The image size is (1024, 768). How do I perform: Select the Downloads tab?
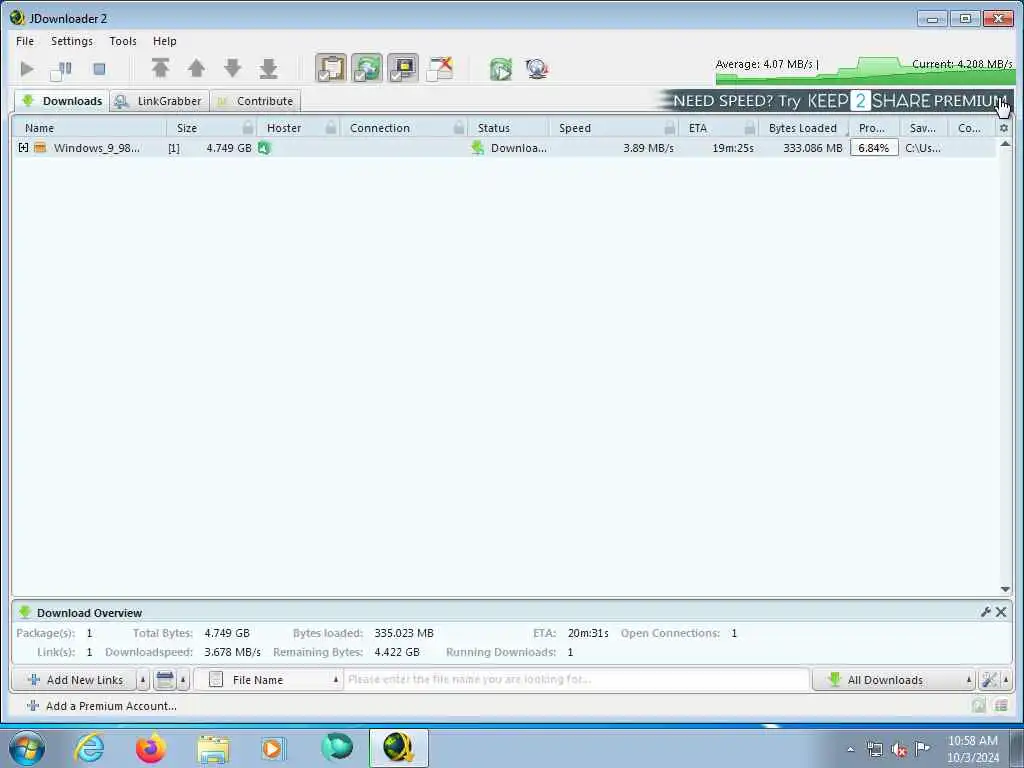(x=61, y=101)
